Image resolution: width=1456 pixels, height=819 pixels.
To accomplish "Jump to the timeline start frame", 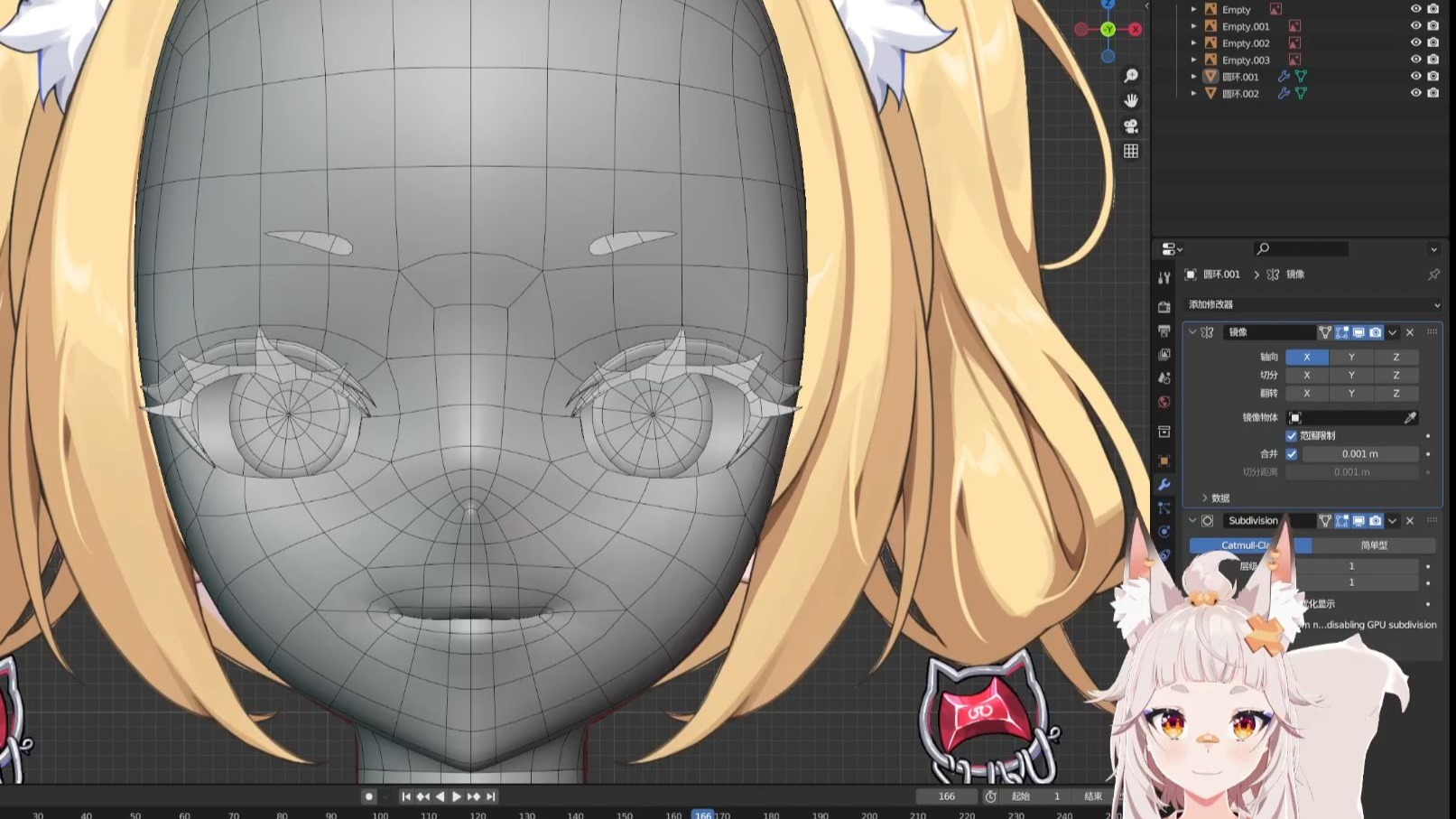I will click(406, 796).
